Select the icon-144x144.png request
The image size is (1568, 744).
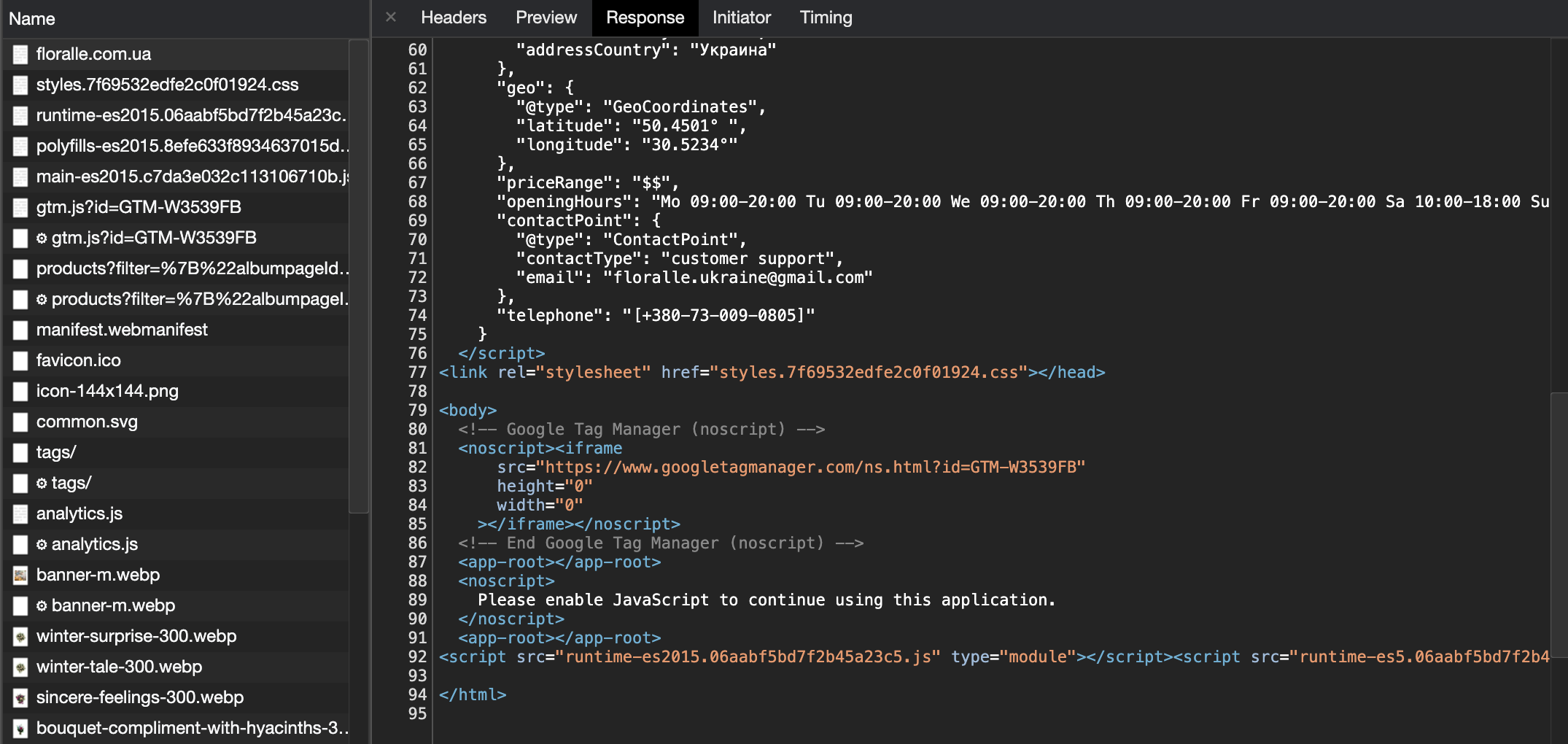point(175,391)
